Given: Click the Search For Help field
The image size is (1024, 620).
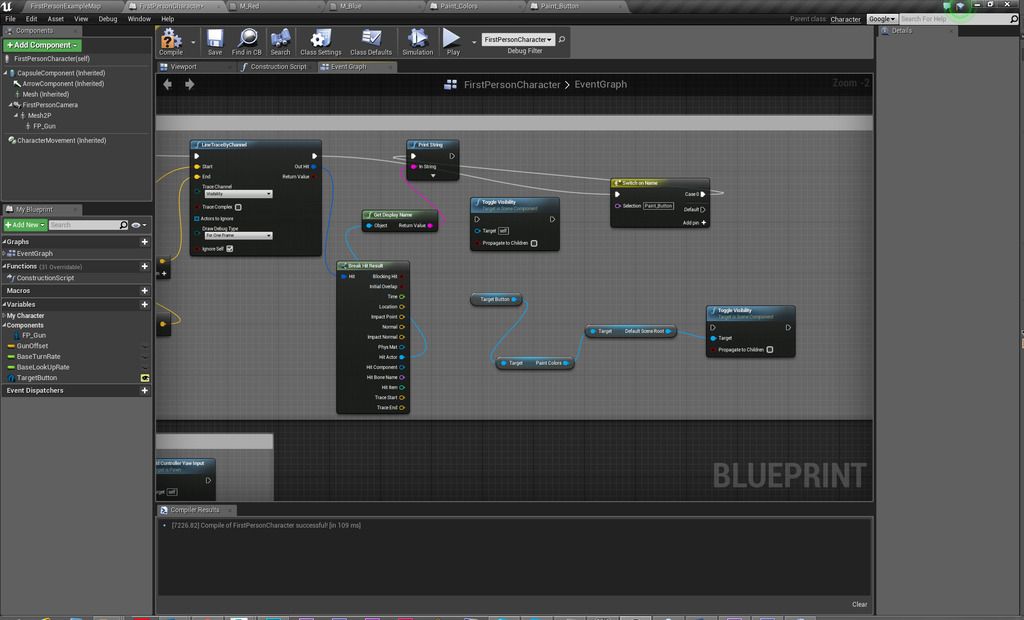Looking at the screenshot, I should pos(959,19).
